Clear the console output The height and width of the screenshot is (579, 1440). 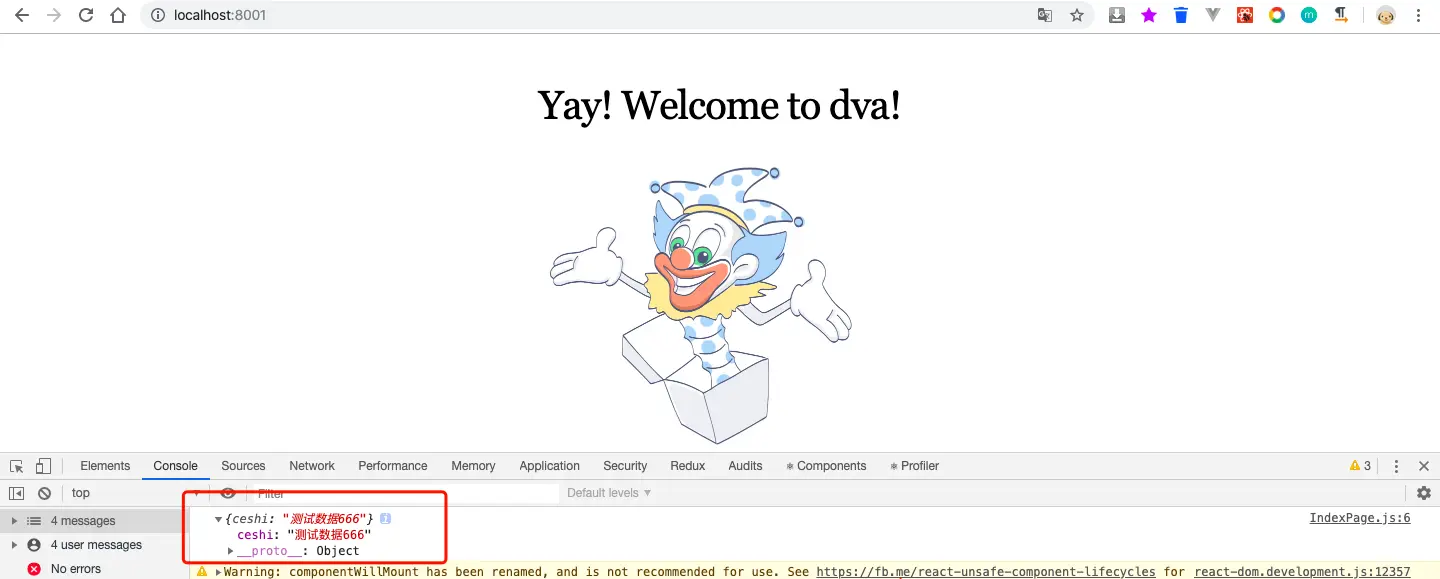[44, 493]
